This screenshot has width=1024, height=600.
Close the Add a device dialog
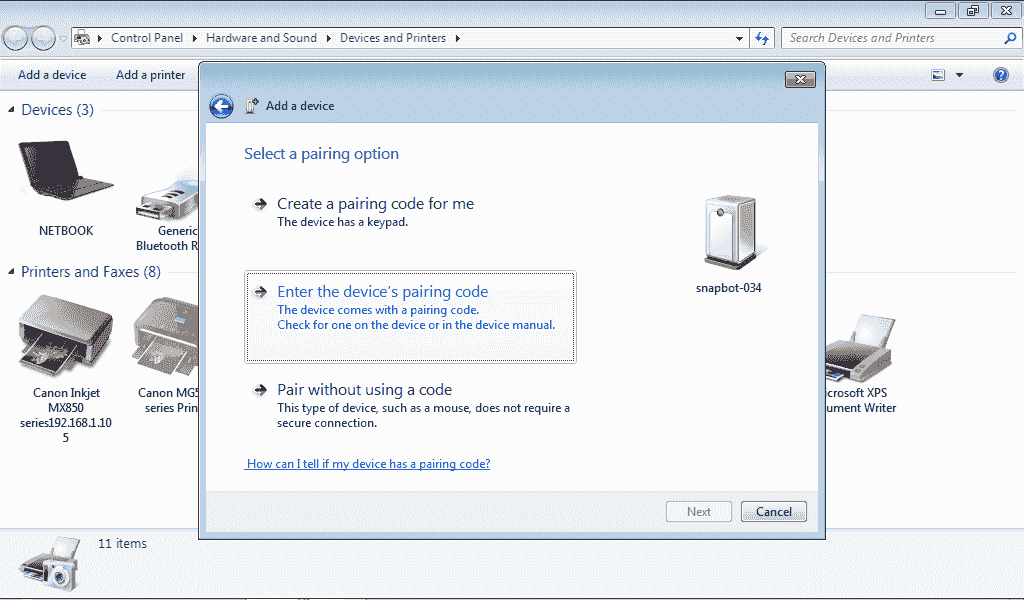coord(800,80)
